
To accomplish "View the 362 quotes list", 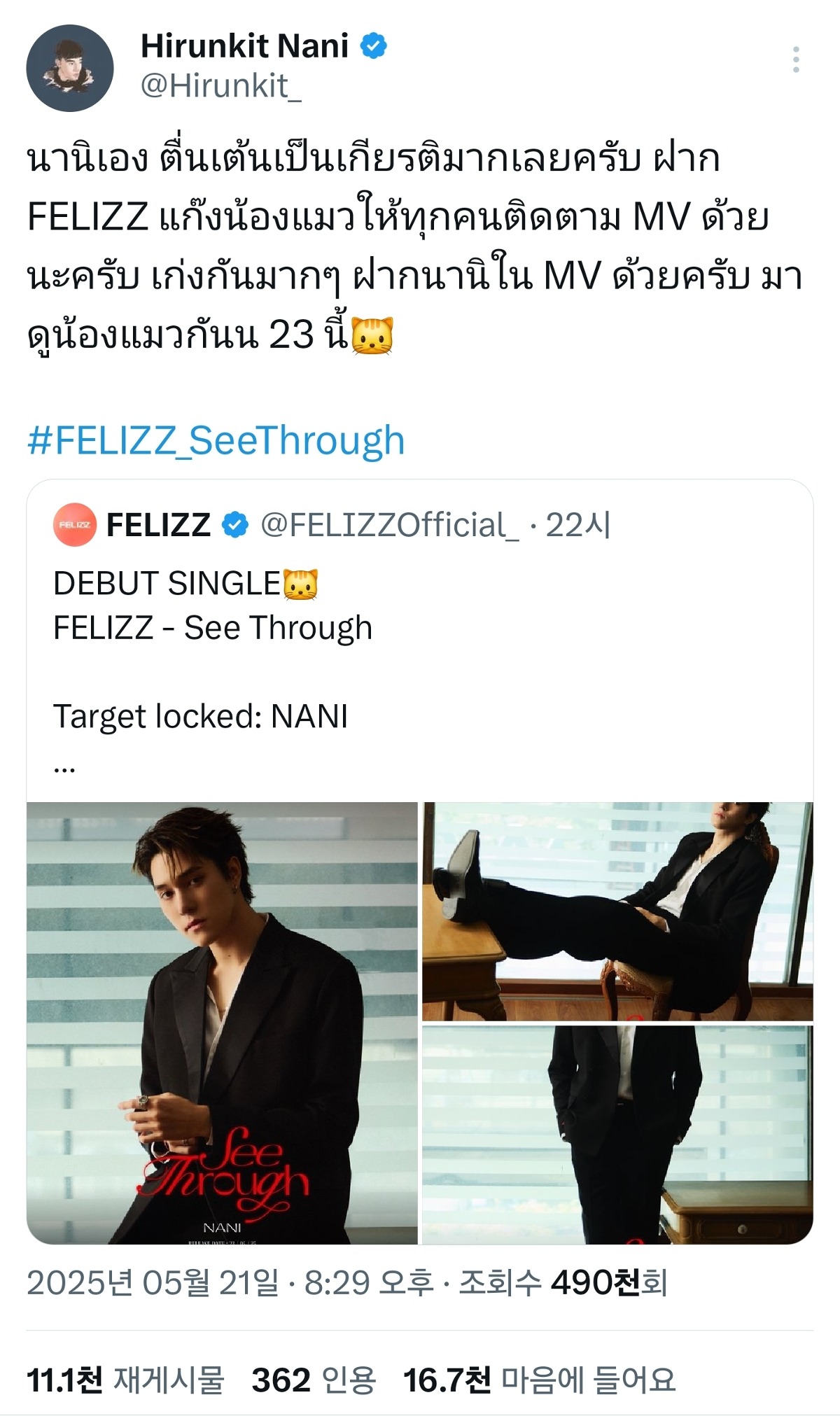I will click(x=313, y=1380).
